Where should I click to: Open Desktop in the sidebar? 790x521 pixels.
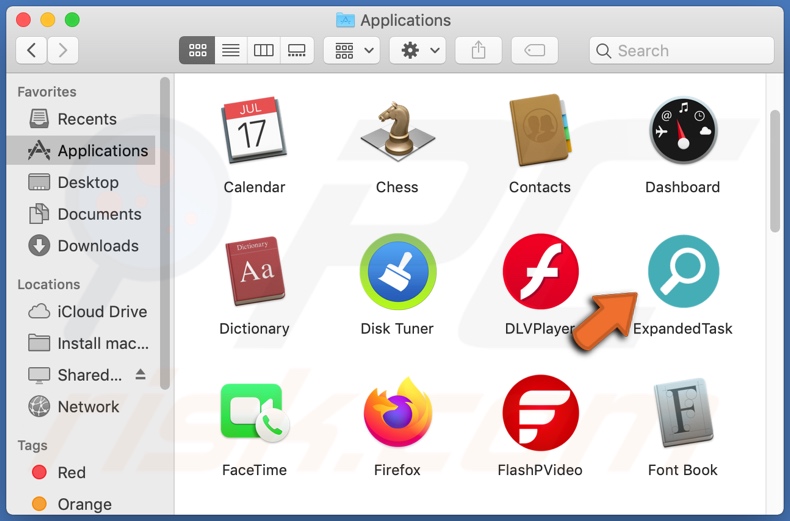81,182
